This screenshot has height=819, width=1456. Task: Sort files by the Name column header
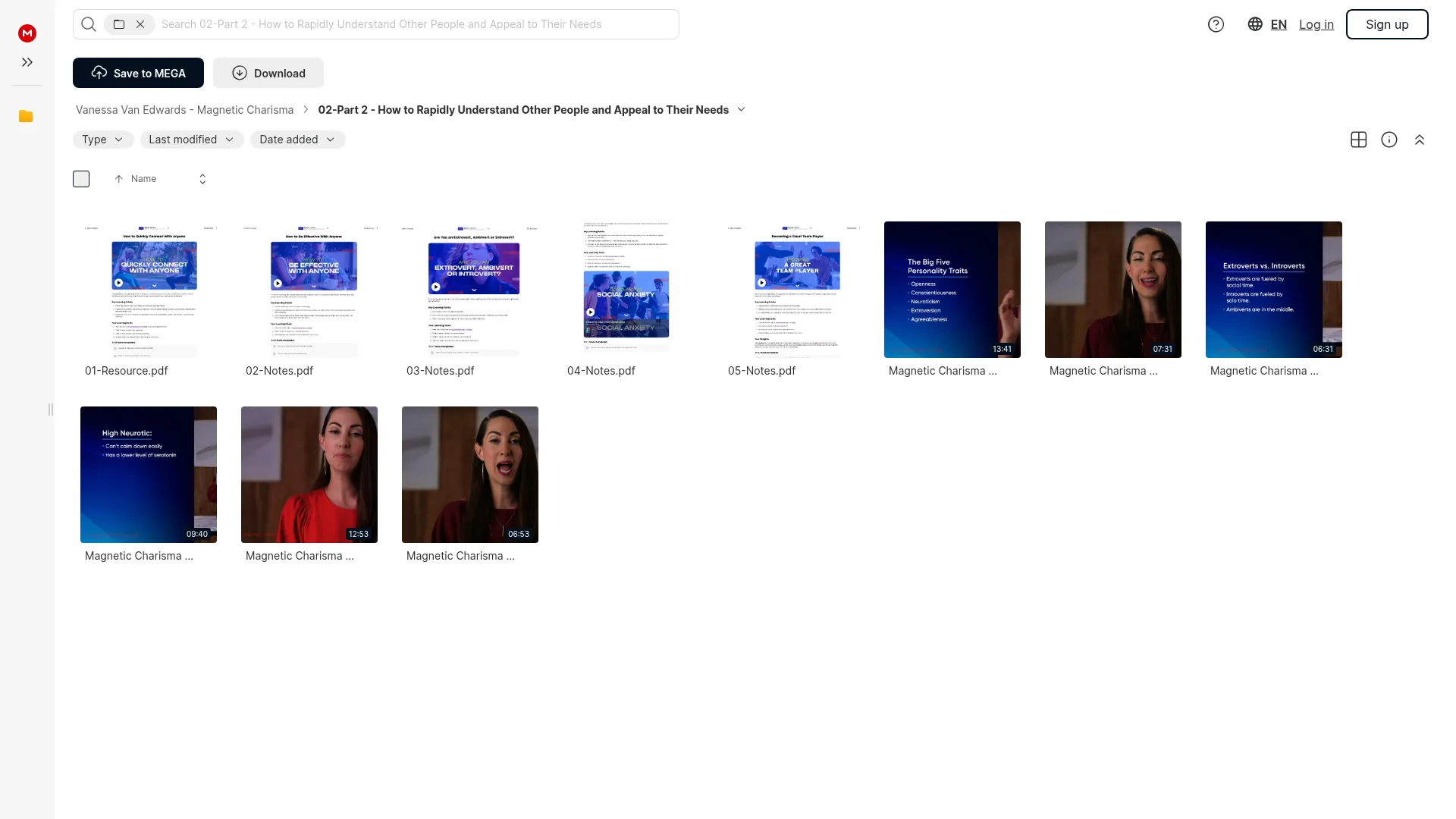pos(143,179)
